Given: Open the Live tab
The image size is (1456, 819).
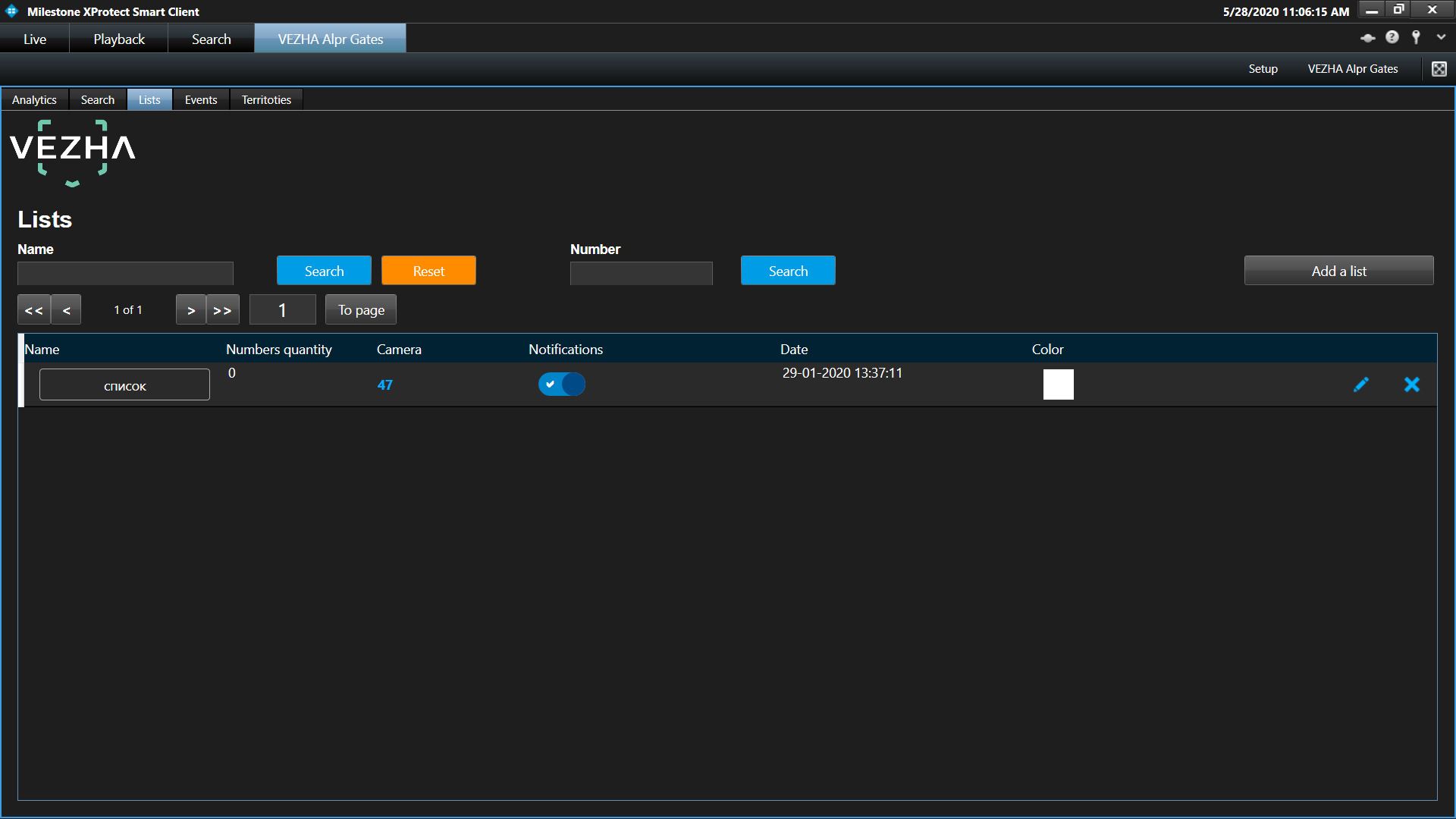Looking at the screenshot, I should click(x=35, y=39).
